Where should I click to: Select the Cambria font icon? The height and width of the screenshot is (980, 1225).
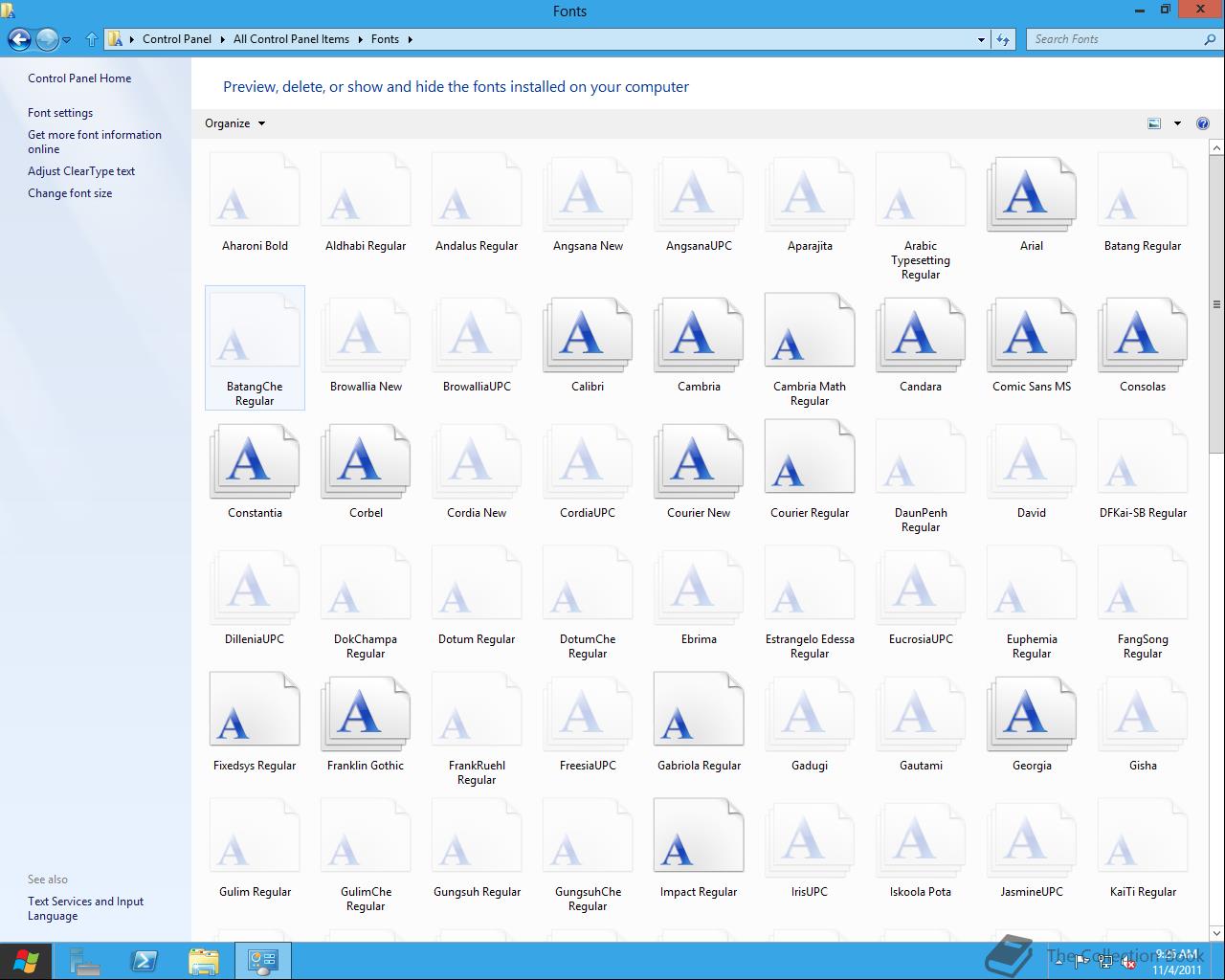[699, 336]
